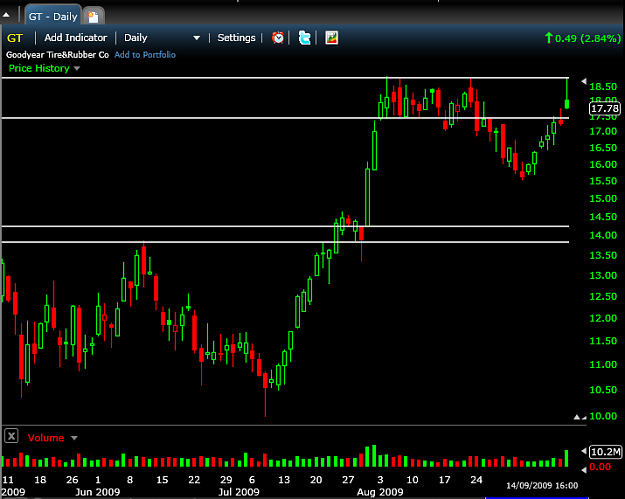Click the 14.00 price axis label

[x=603, y=236]
